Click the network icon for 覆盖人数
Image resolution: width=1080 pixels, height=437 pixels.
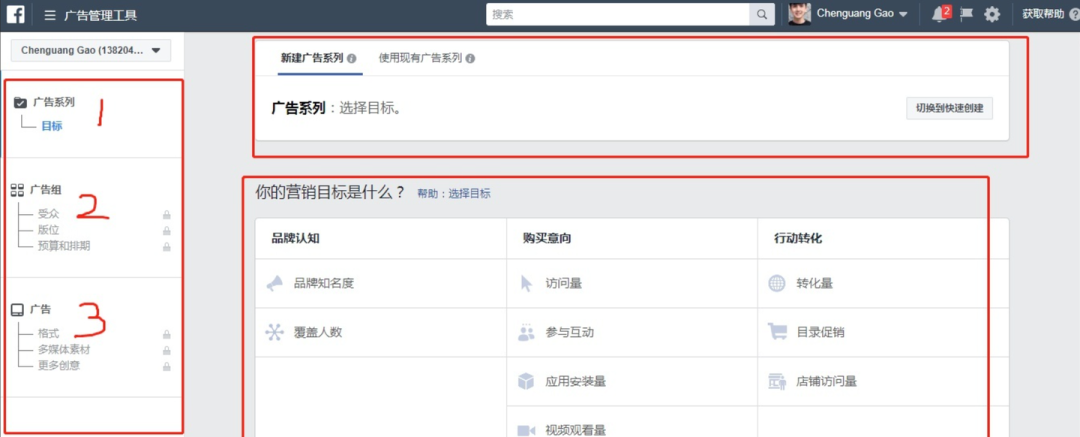(275, 332)
